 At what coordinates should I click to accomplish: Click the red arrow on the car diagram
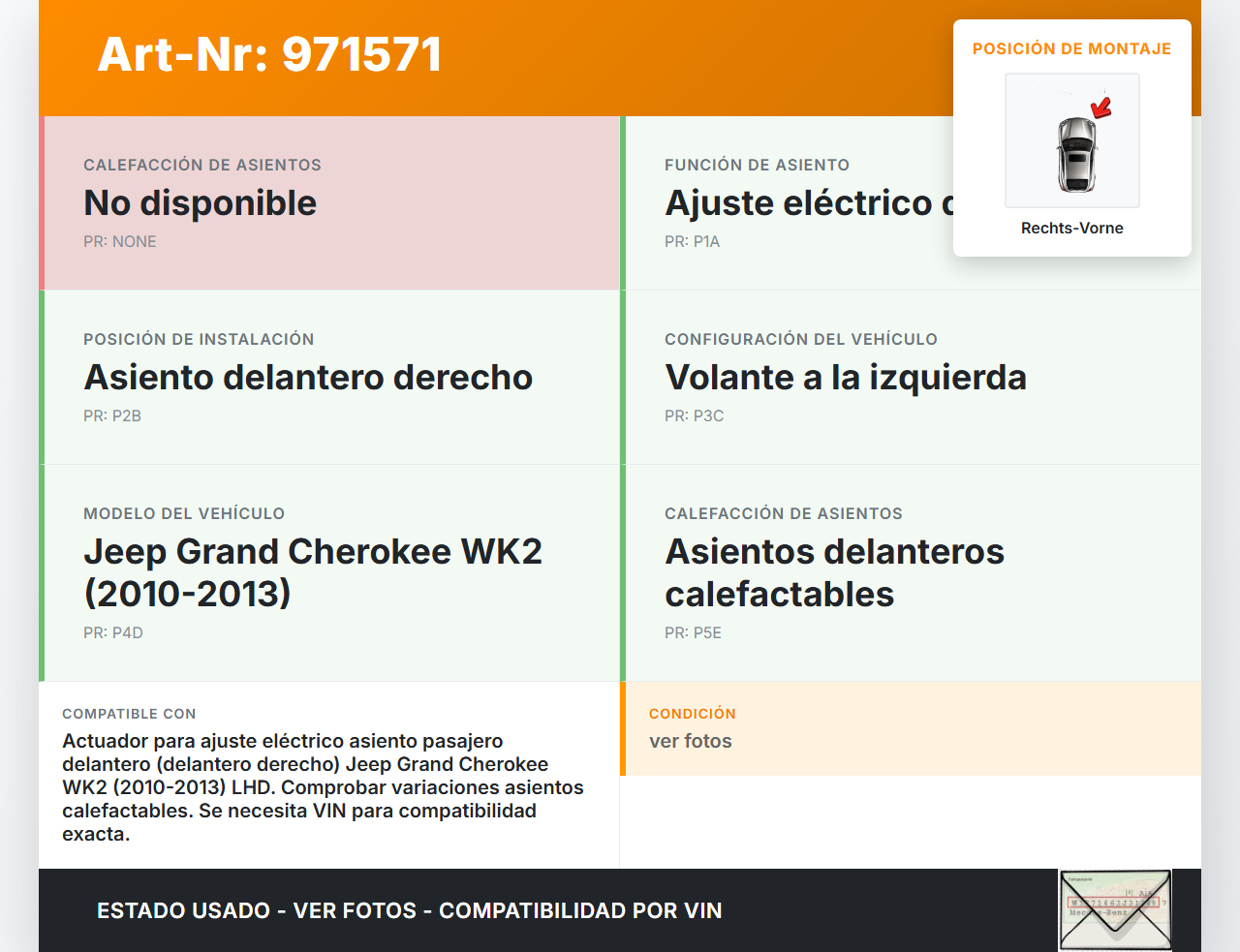click(x=1101, y=107)
